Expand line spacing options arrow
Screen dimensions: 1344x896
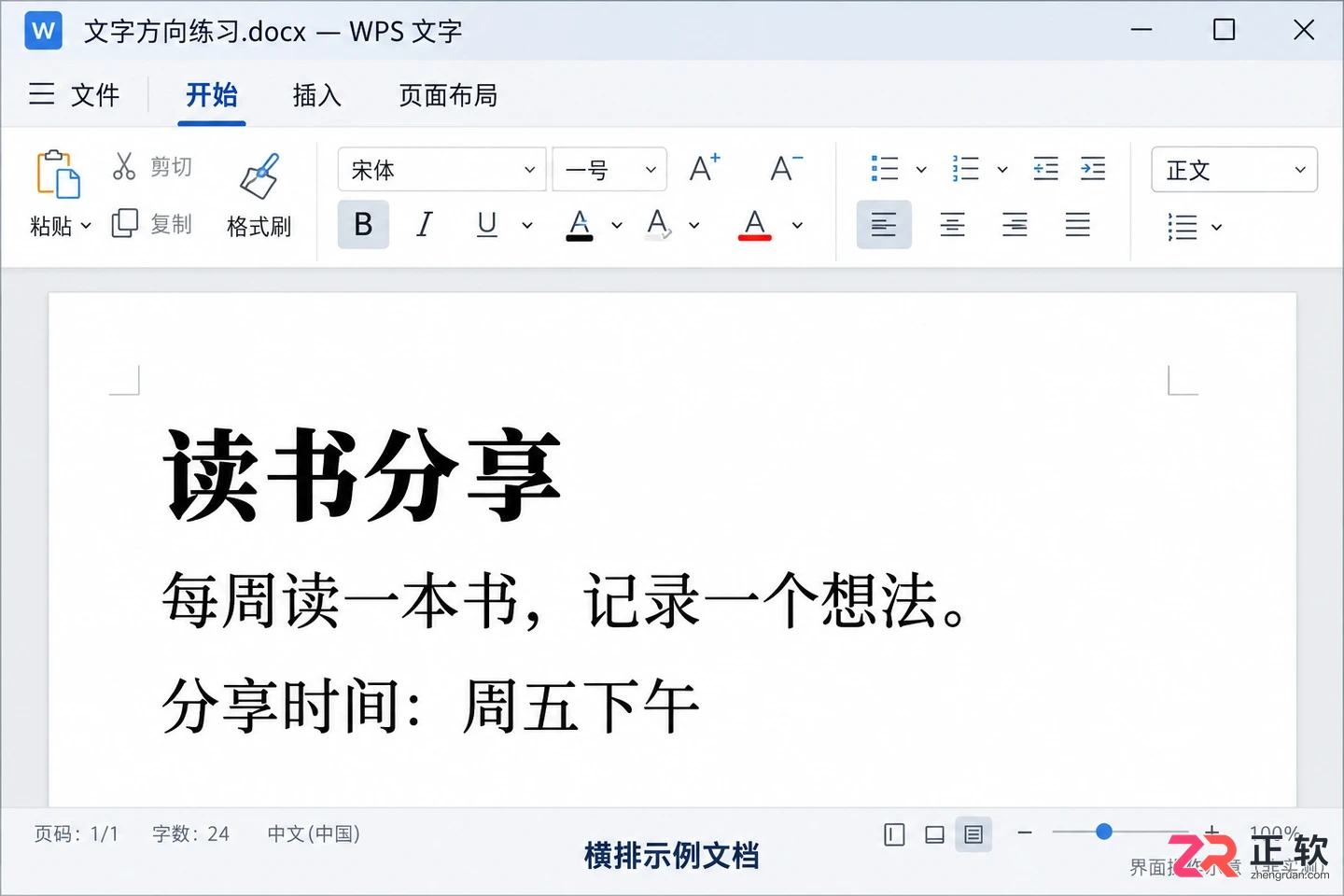[x=1216, y=227]
